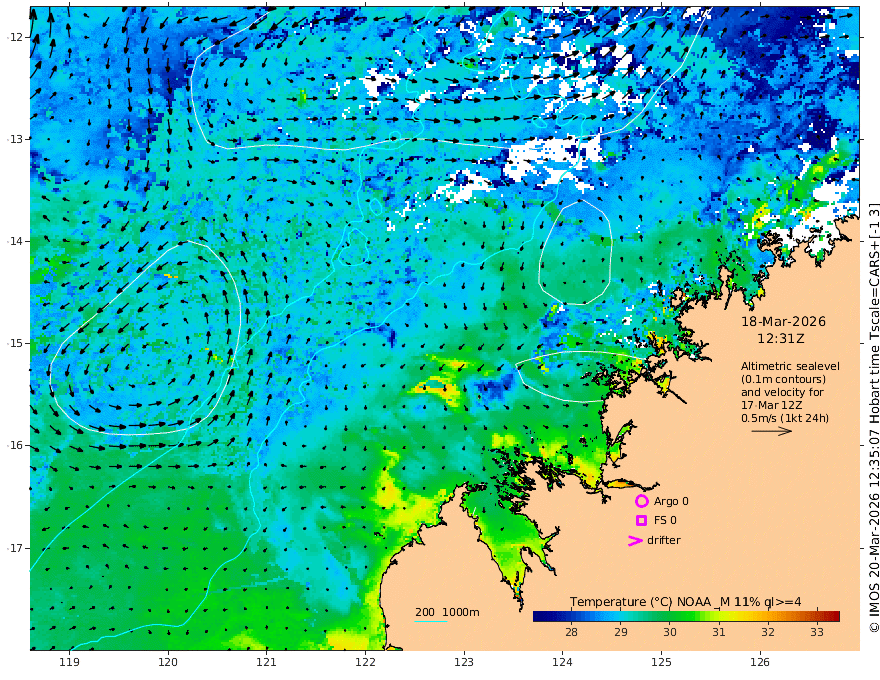This screenshot has width=880, height=680.
Task: Click the Temperature (°C) NOAA title
Action: [x=686, y=602]
